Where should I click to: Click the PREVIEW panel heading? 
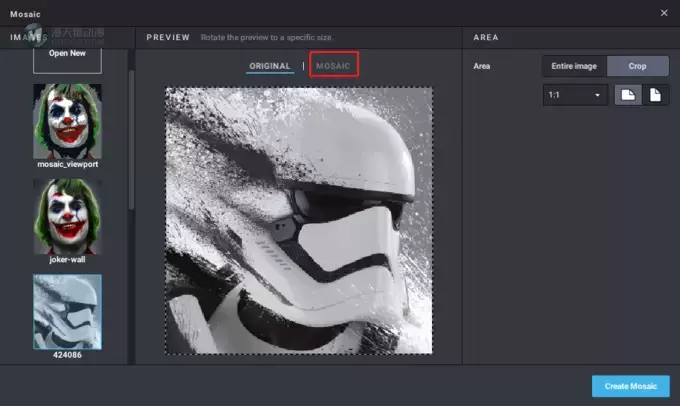(168, 37)
